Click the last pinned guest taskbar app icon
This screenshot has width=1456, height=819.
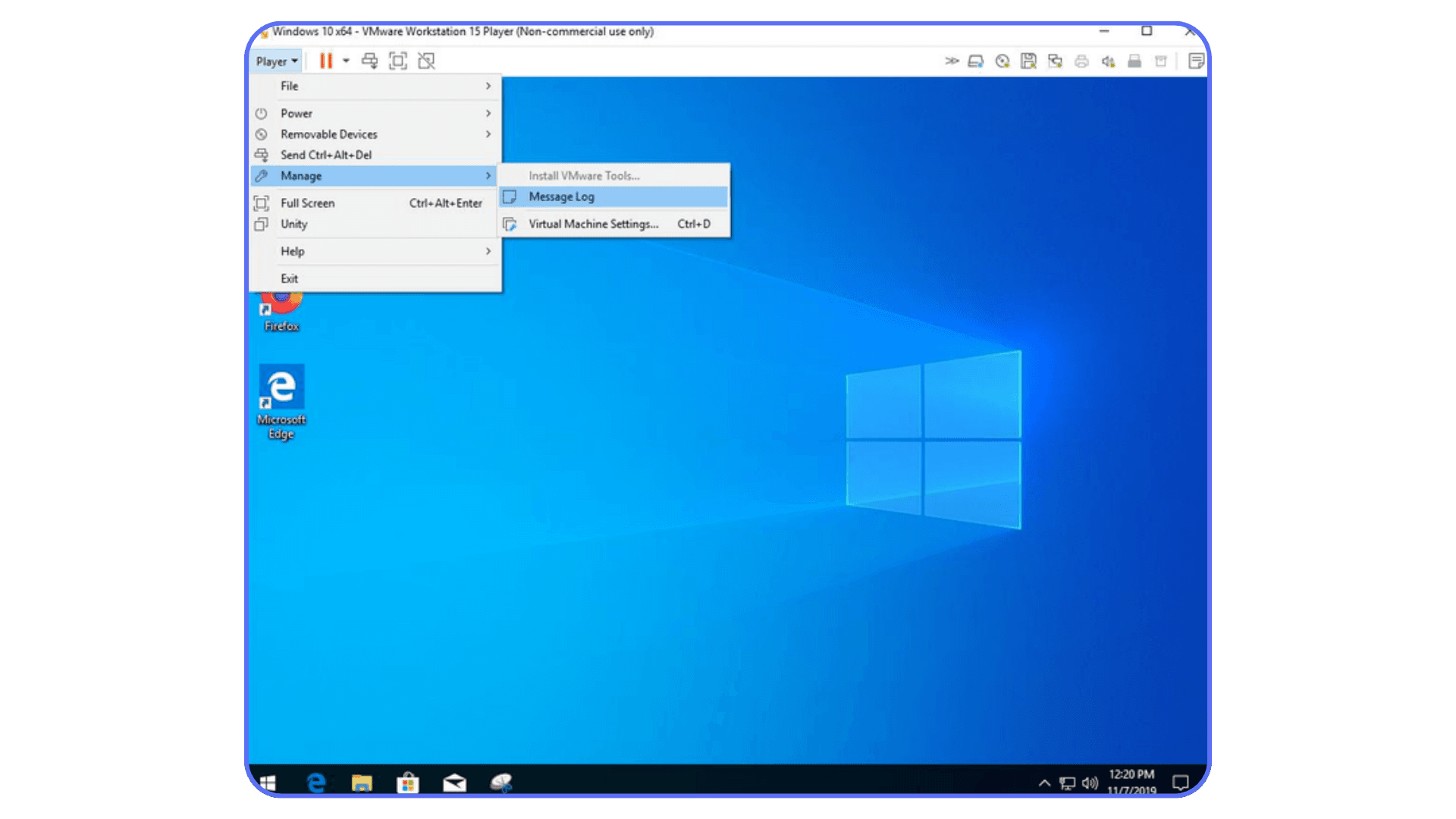point(501,782)
